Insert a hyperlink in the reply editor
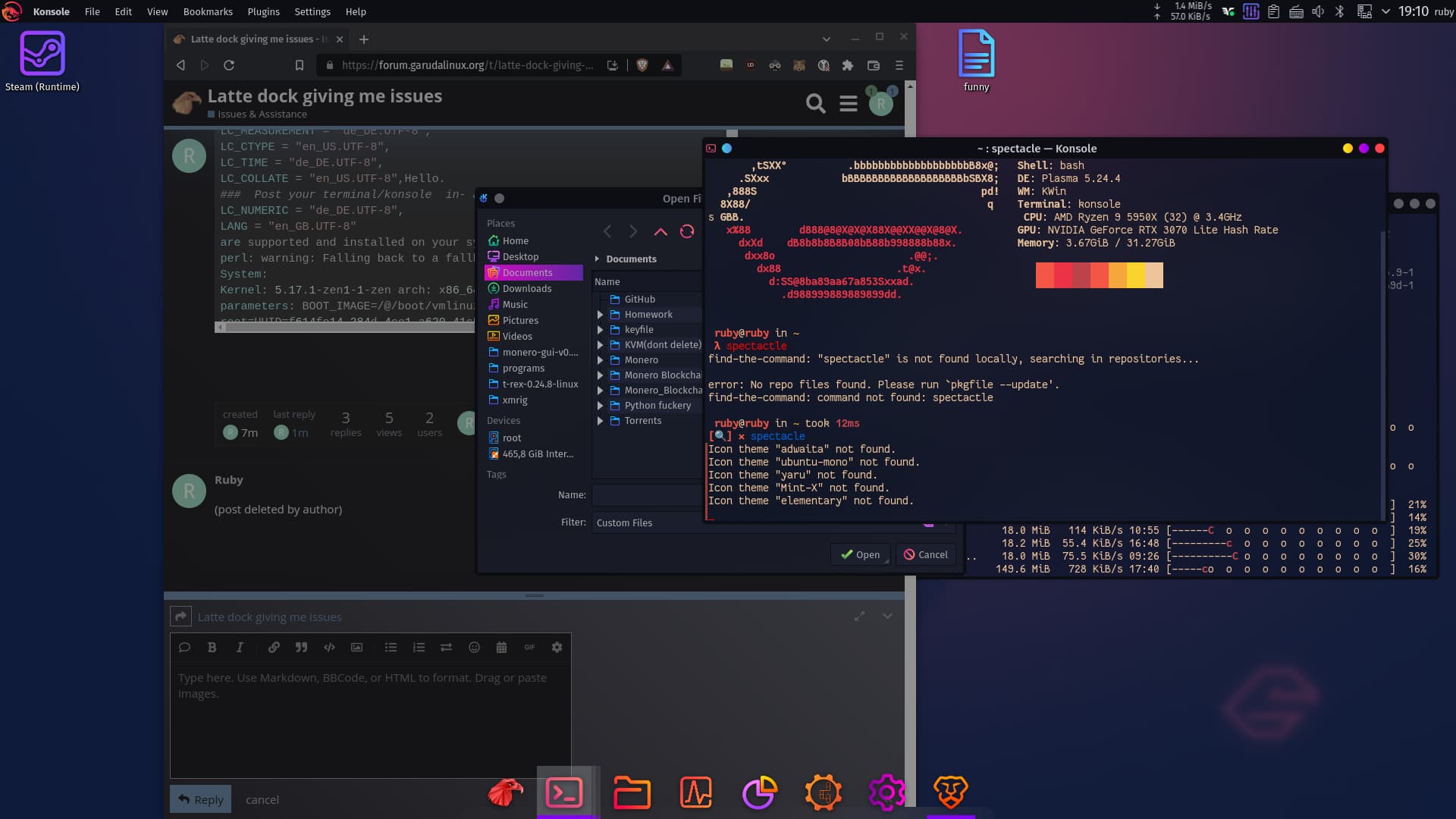This screenshot has width=1456, height=819. 274,647
